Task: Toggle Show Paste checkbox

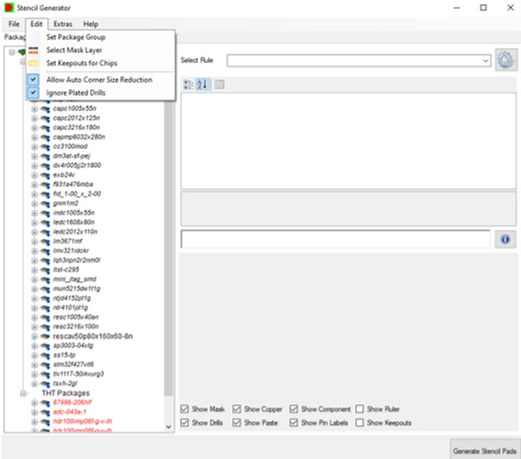Action: pyautogui.click(x=237, y=423)
